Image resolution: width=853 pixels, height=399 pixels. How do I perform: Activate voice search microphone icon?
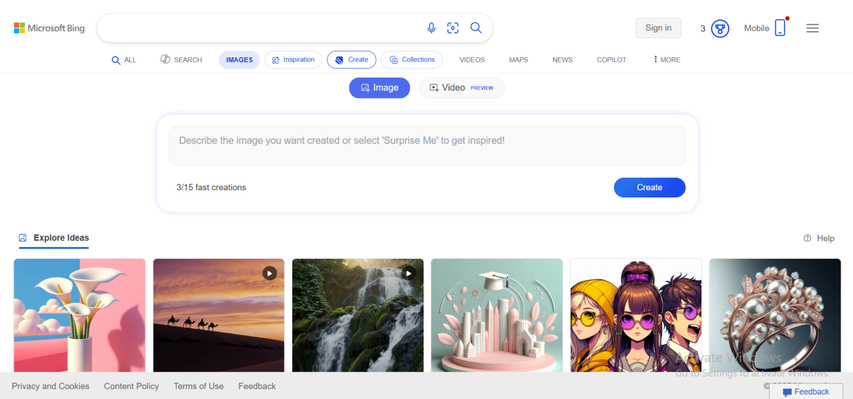tap(431, 28)
